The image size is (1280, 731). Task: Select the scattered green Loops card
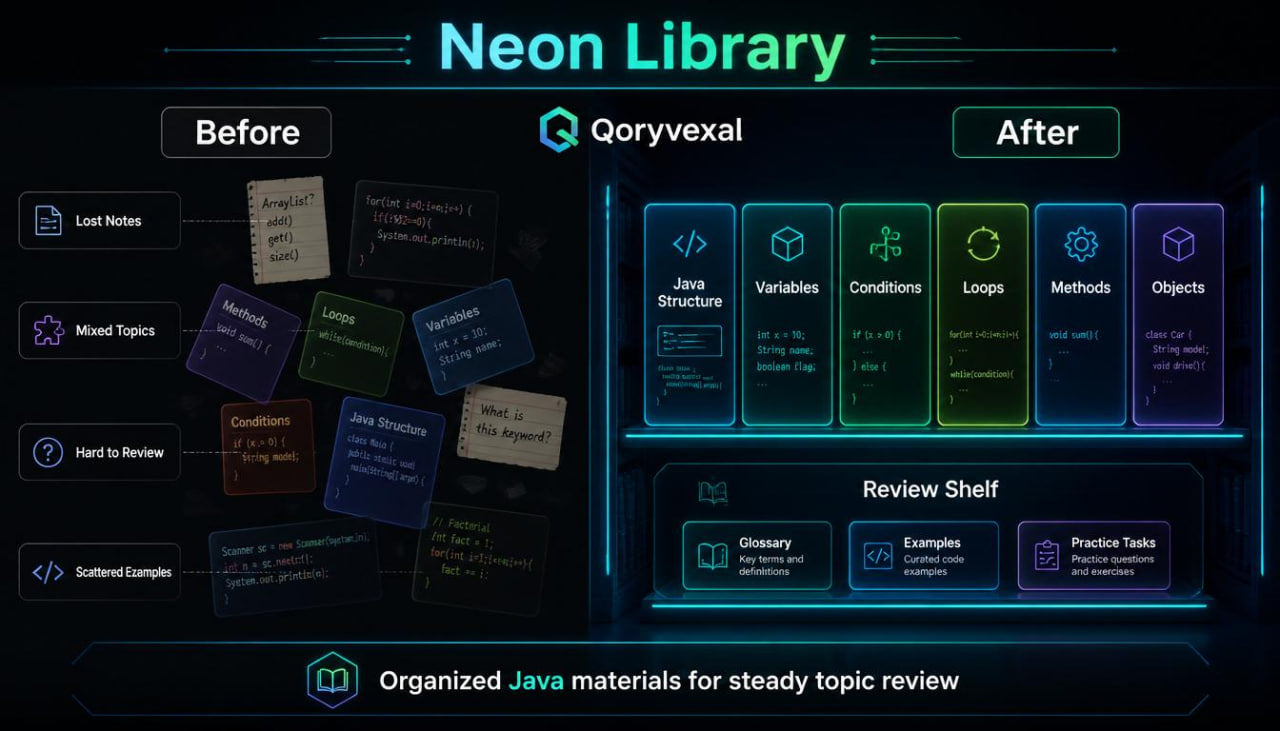click(x=352, y=343)
